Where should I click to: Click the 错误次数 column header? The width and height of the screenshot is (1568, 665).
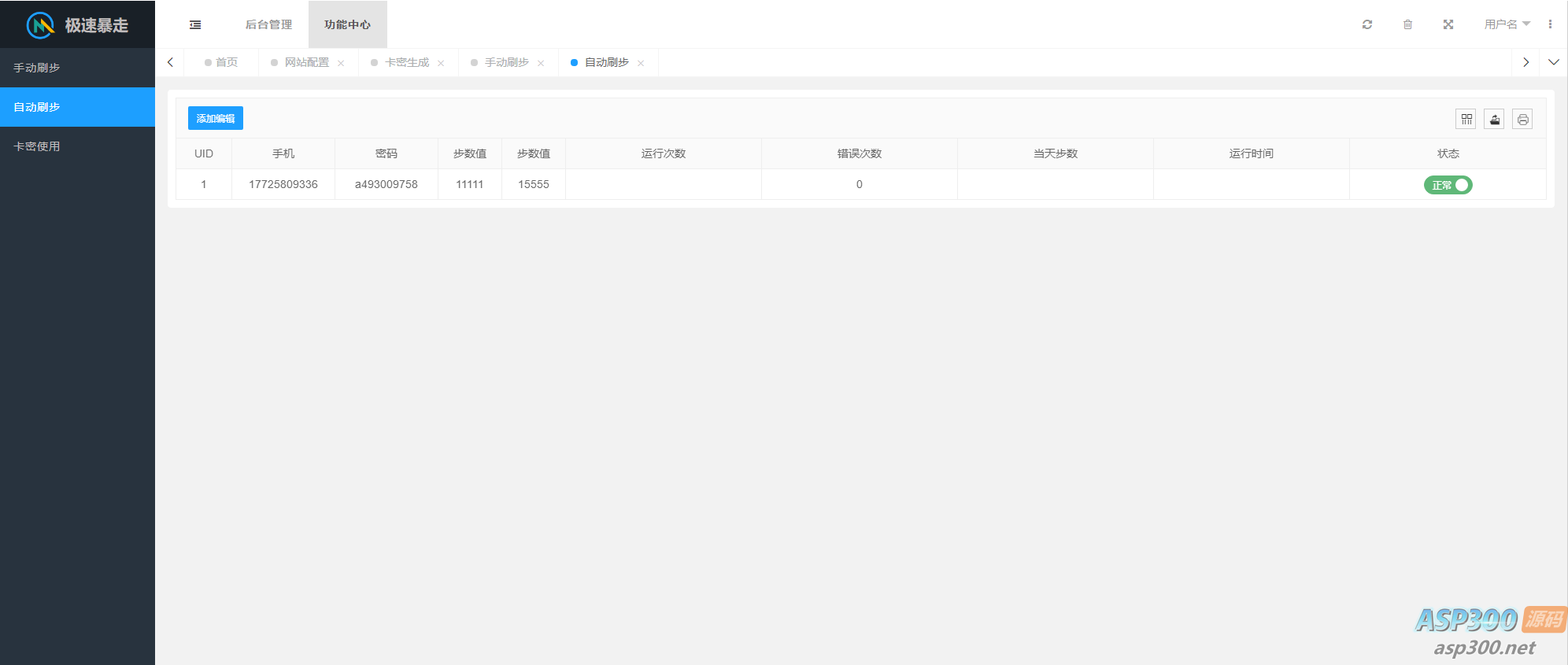pyautogui.click(x=860, y=153)
